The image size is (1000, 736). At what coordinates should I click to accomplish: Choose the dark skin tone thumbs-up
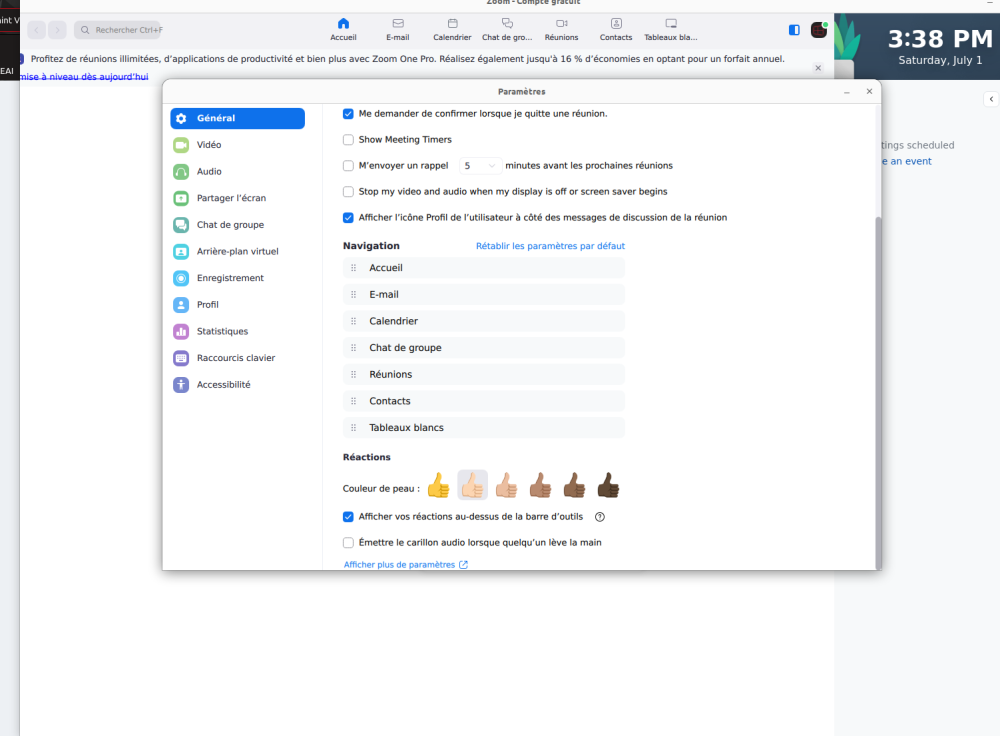click(x=608, y=485)
